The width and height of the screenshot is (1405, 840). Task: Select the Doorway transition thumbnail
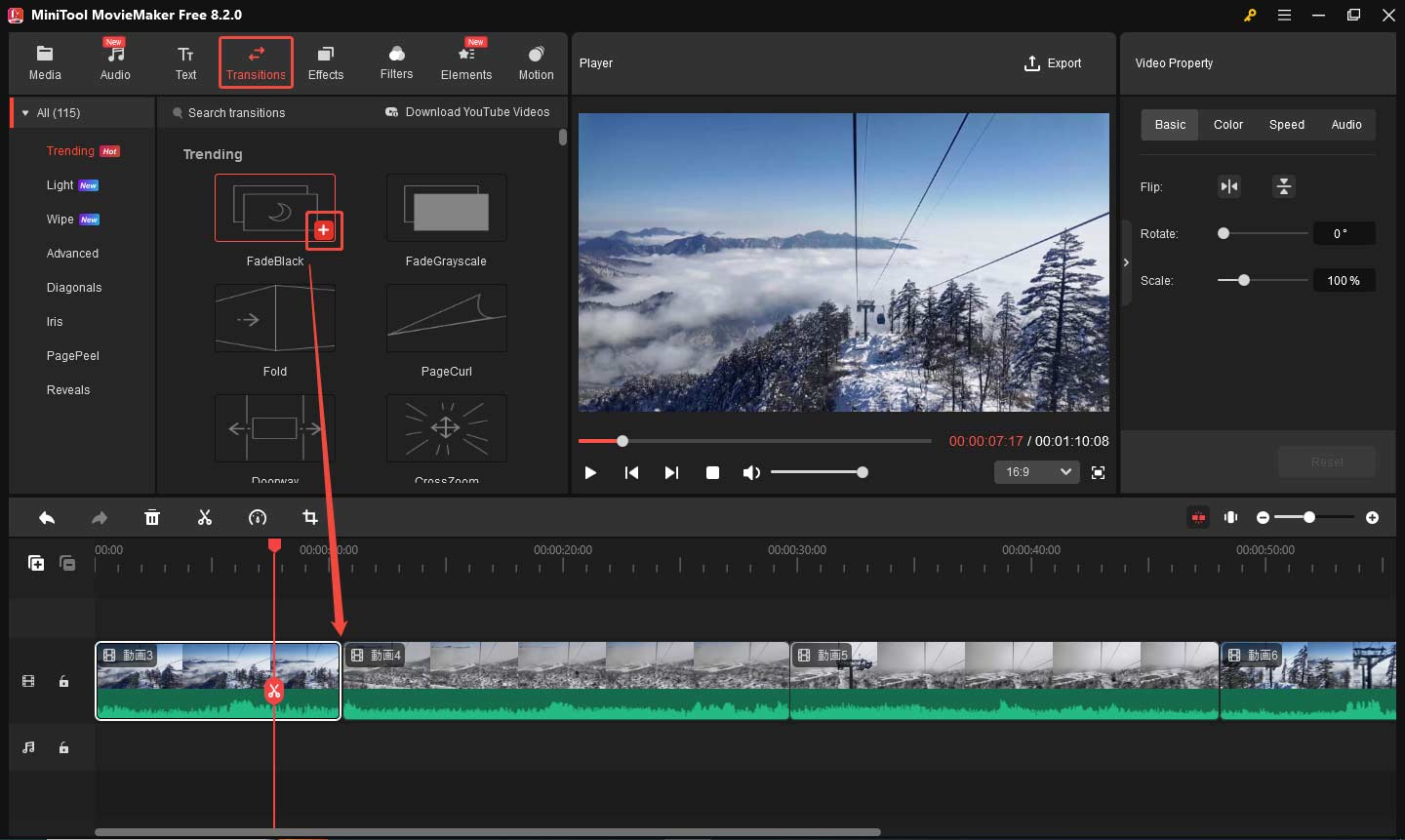(x=275, y=428)
